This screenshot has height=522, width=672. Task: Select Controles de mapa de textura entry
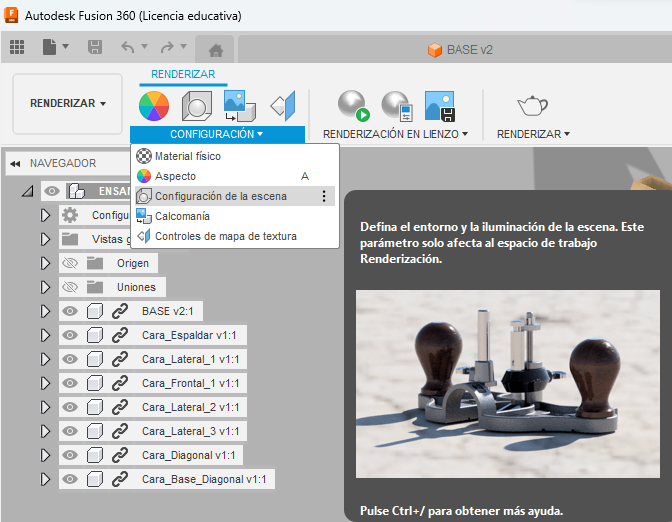click(235, 236)
